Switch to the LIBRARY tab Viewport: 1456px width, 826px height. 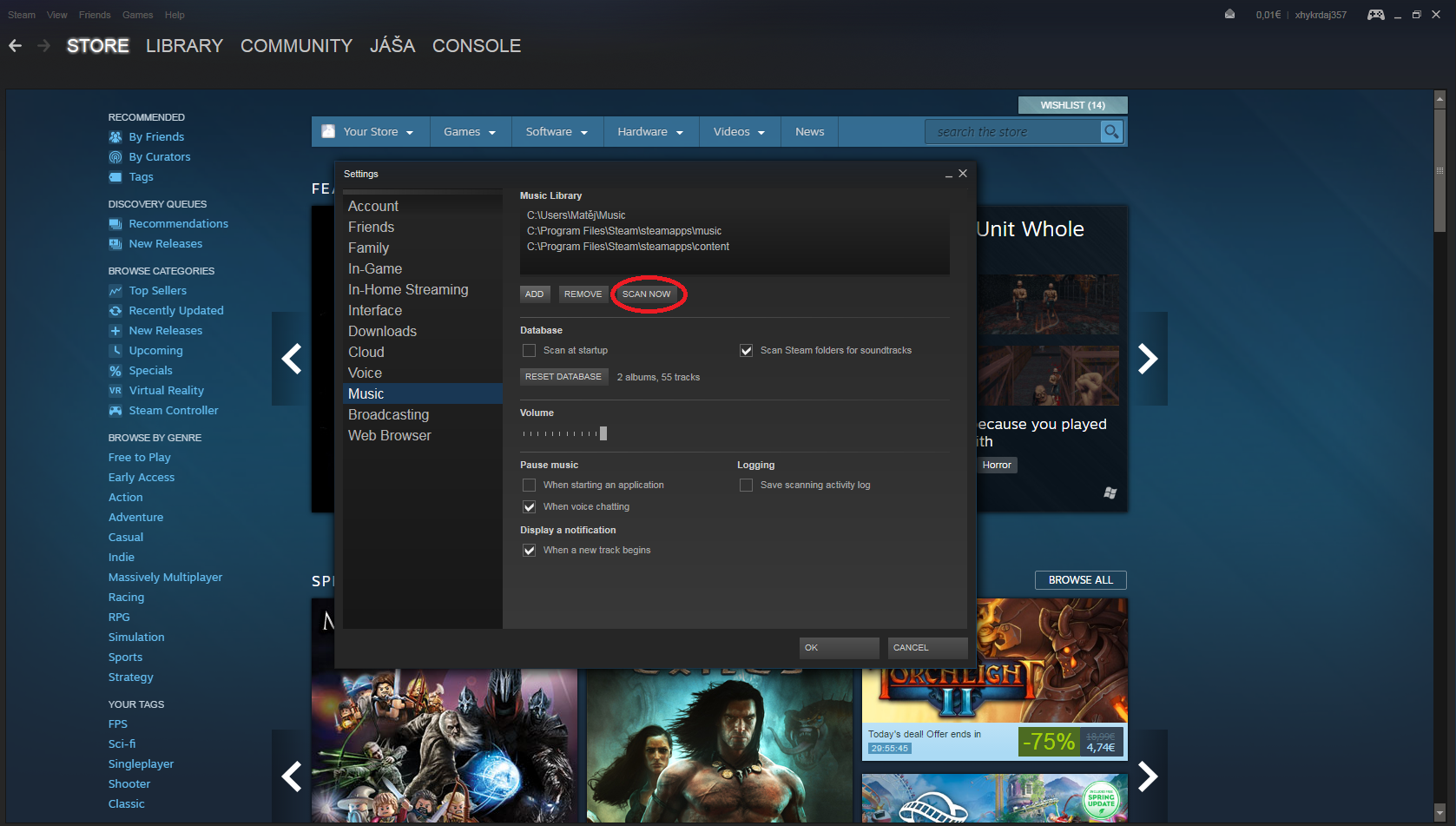[x=184, y=46]
